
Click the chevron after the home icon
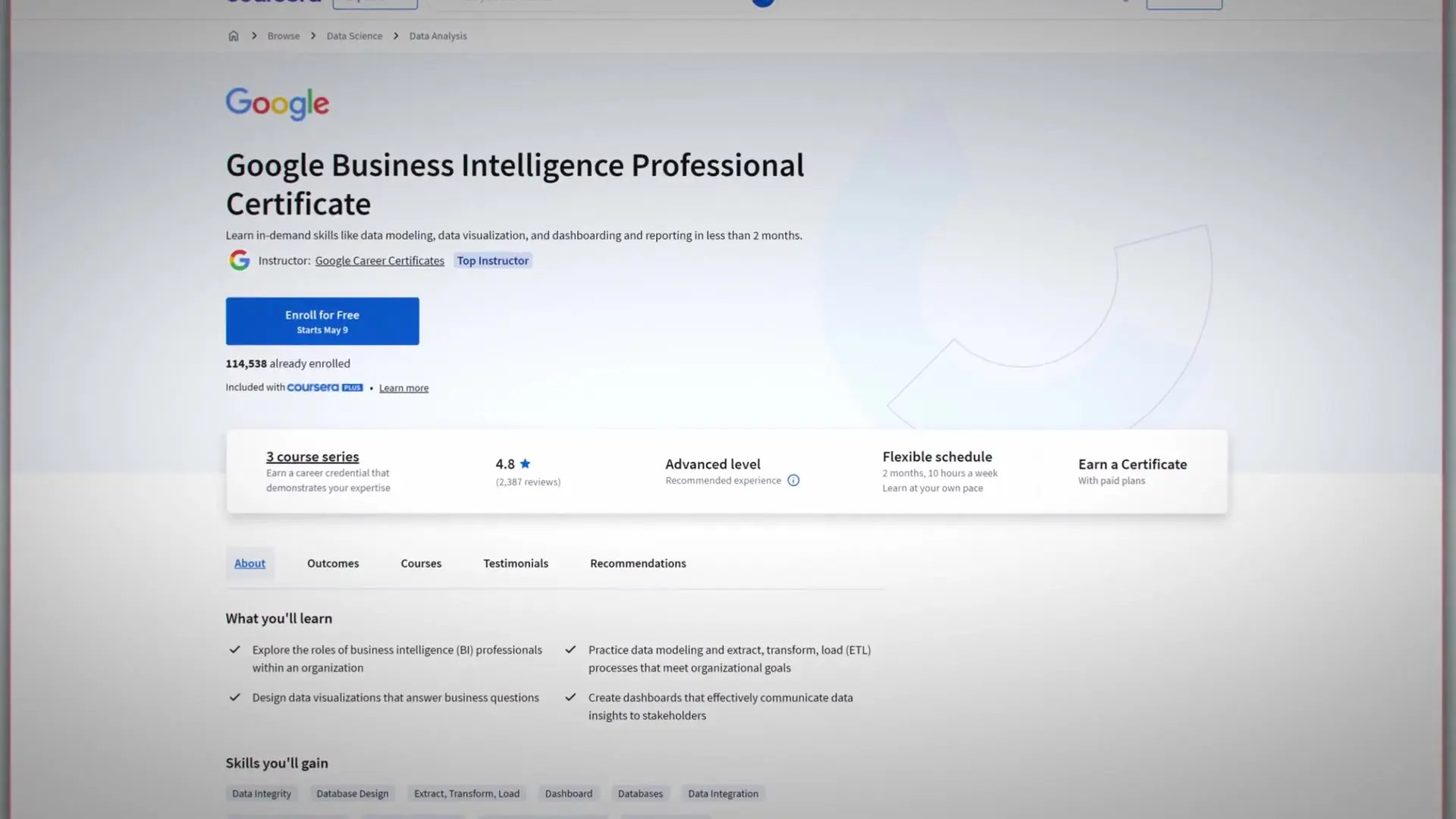point(254,36)
